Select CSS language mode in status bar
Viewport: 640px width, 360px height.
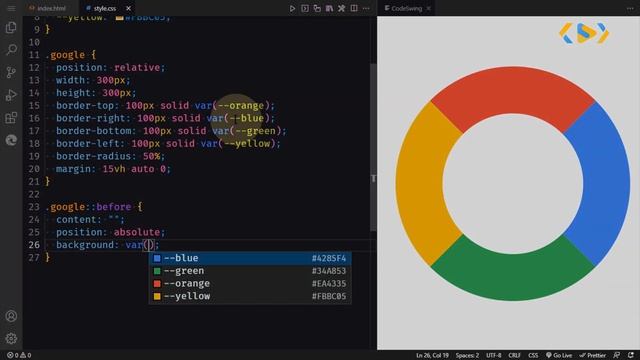[x=533, y=355]
